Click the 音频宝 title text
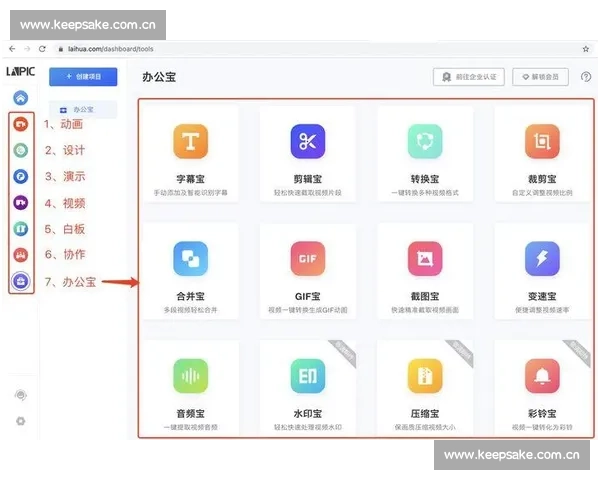The image size is (600, 480). 191,414
